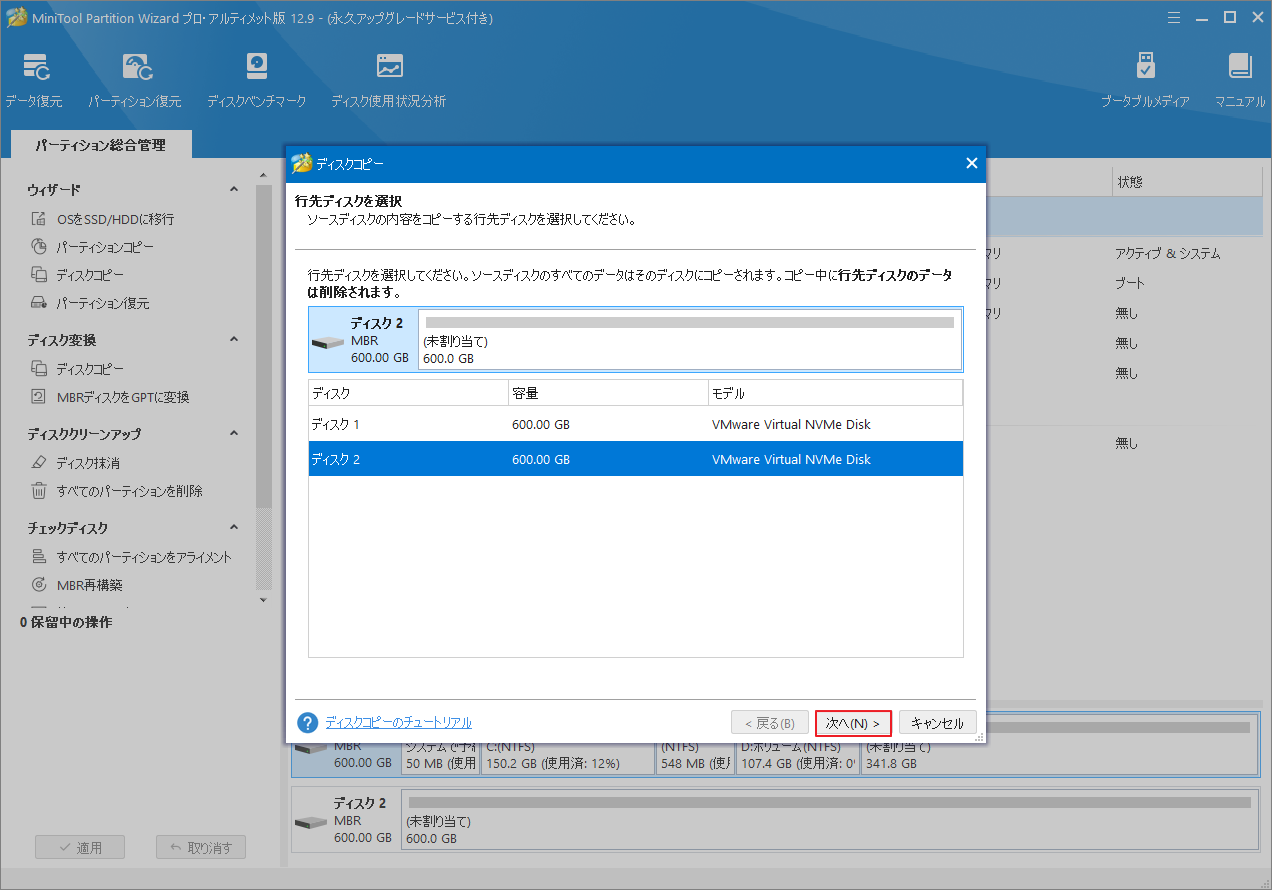Click ディスクコピー icon under ディスク変換
Screen dimensions: 1272x890
[39, 369]
